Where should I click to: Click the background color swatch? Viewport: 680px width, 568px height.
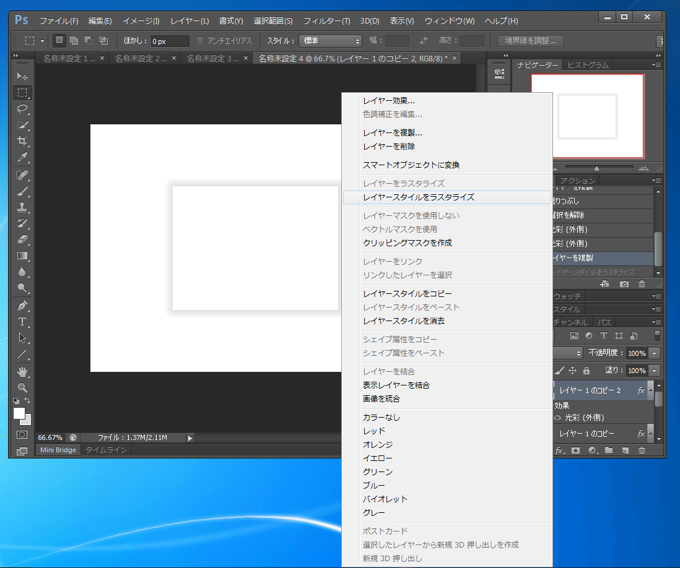[x=28, y=421]
